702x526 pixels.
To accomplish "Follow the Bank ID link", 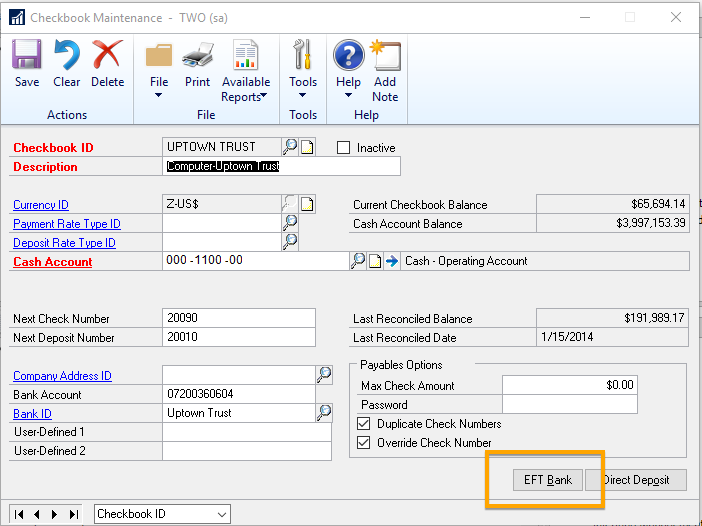I will pyautogui.click(x=32, y=414).
